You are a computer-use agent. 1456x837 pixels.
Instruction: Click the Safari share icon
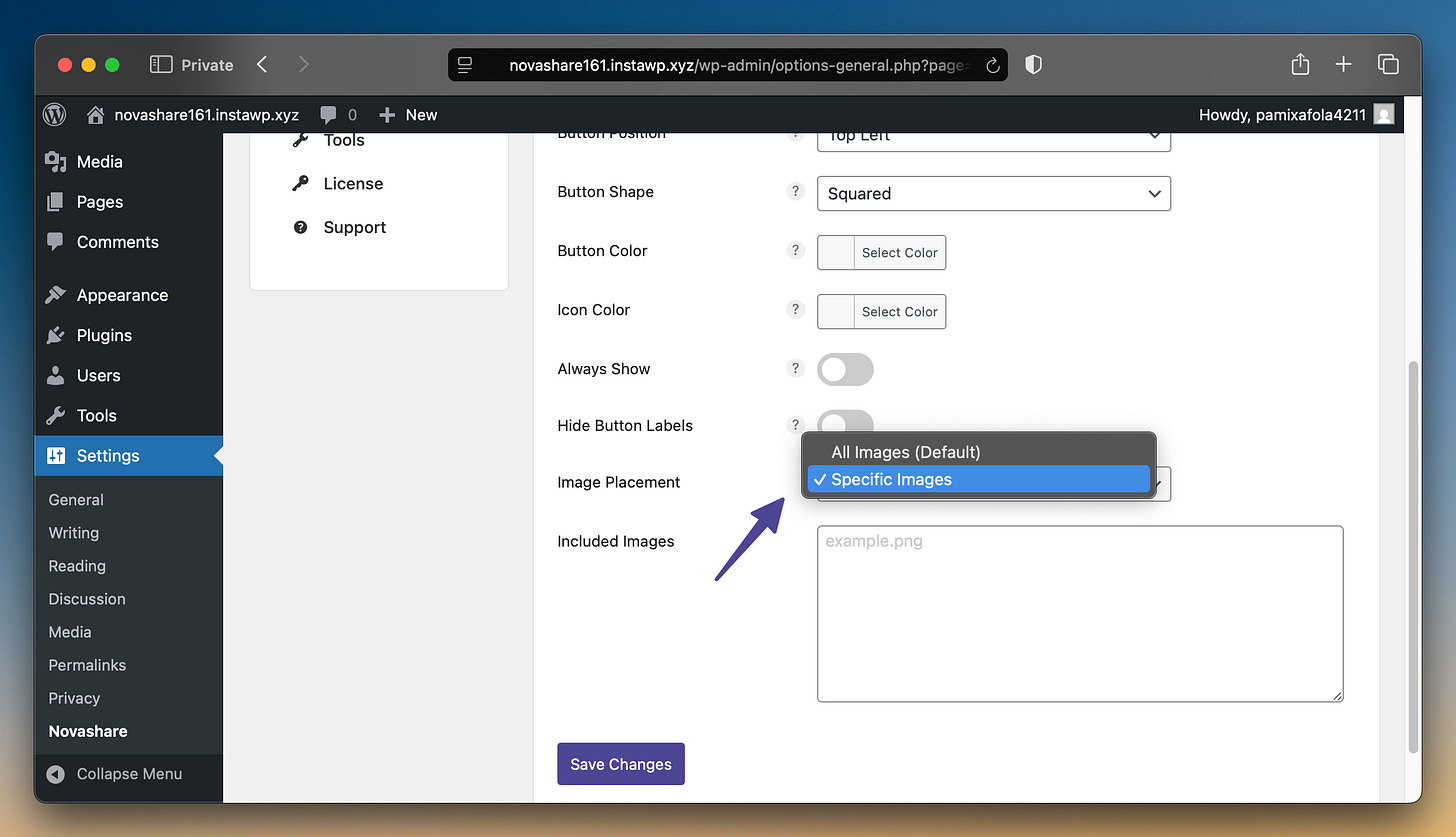click(1300, 64)
